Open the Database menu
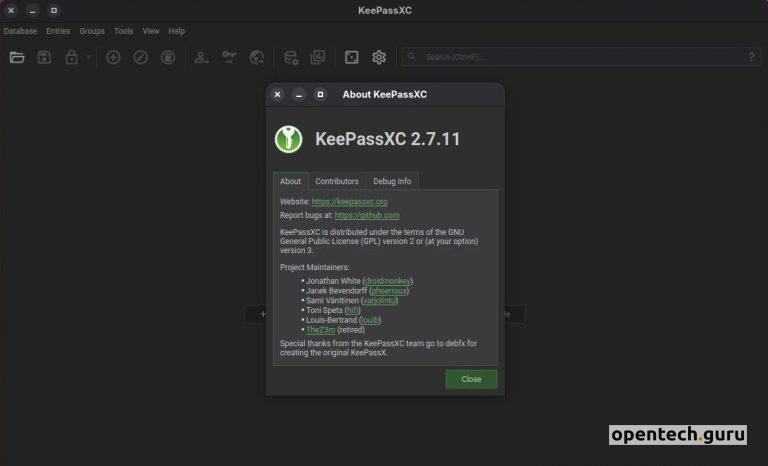Screen dimensions: 768x466 tap(20, 31)
